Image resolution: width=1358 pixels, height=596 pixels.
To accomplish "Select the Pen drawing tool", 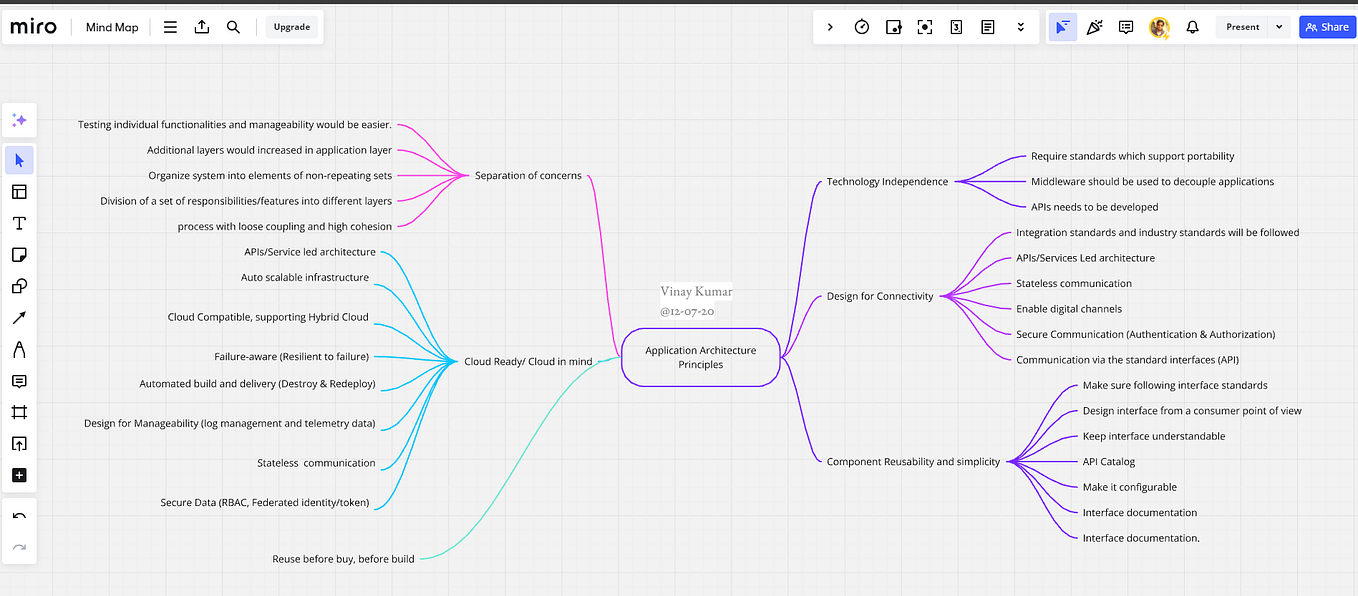I will pos(19,349).
